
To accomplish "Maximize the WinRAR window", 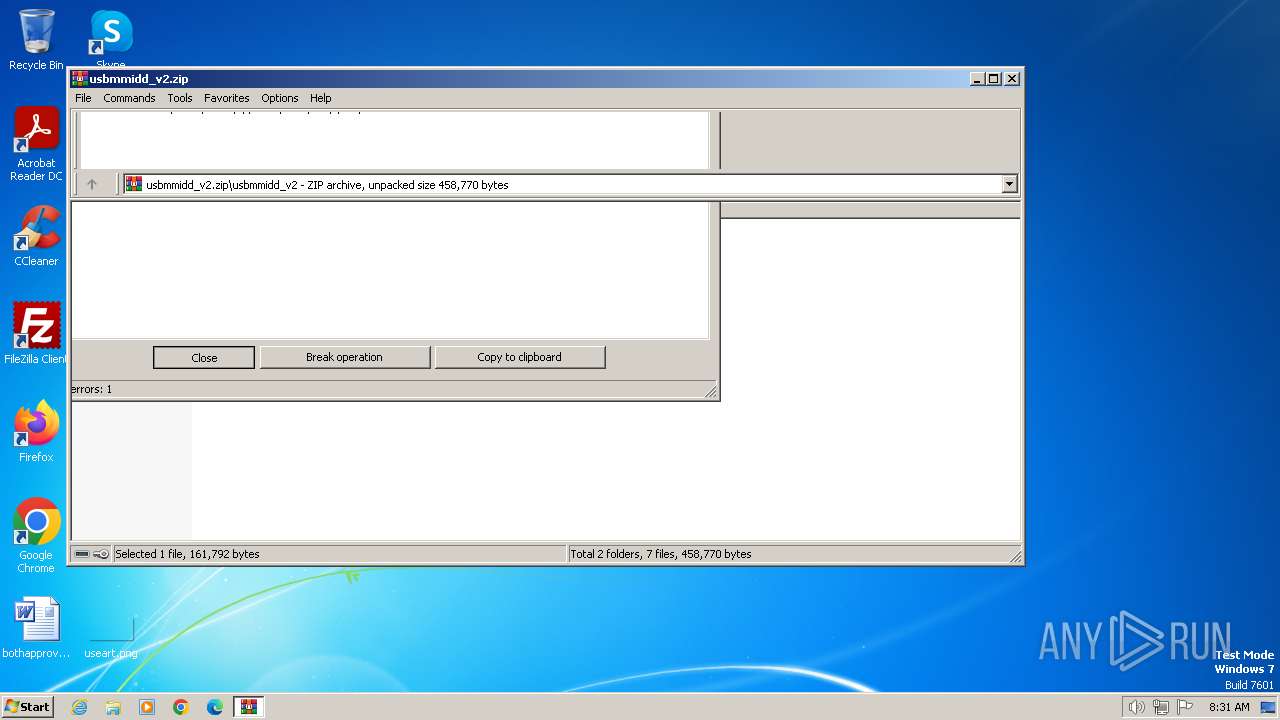I will click(x=993, y=79).
